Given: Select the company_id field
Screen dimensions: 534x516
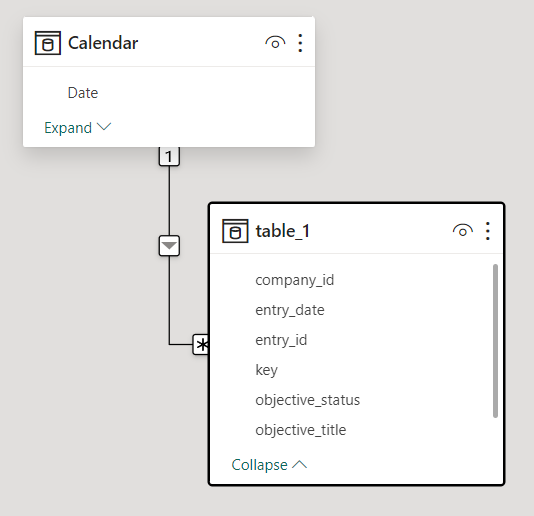Looking at the screenshot, I should (x=295, y=280).
